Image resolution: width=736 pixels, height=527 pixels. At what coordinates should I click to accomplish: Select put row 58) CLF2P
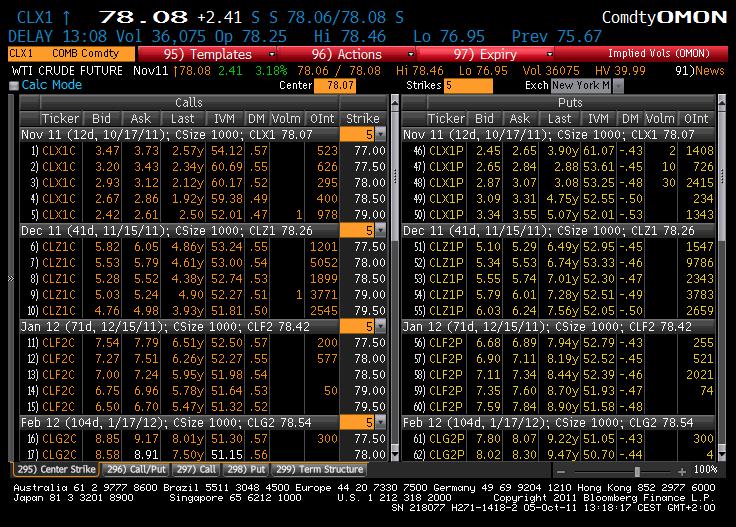point(559,374)
